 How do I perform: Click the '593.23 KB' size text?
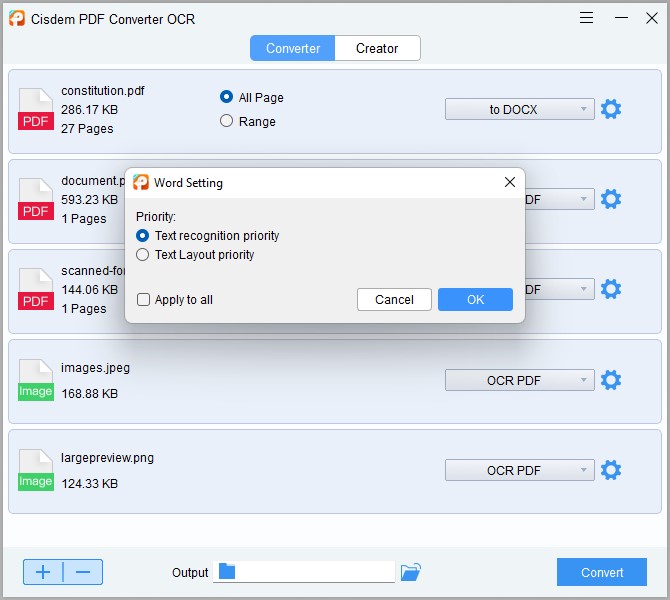point(89,200)
